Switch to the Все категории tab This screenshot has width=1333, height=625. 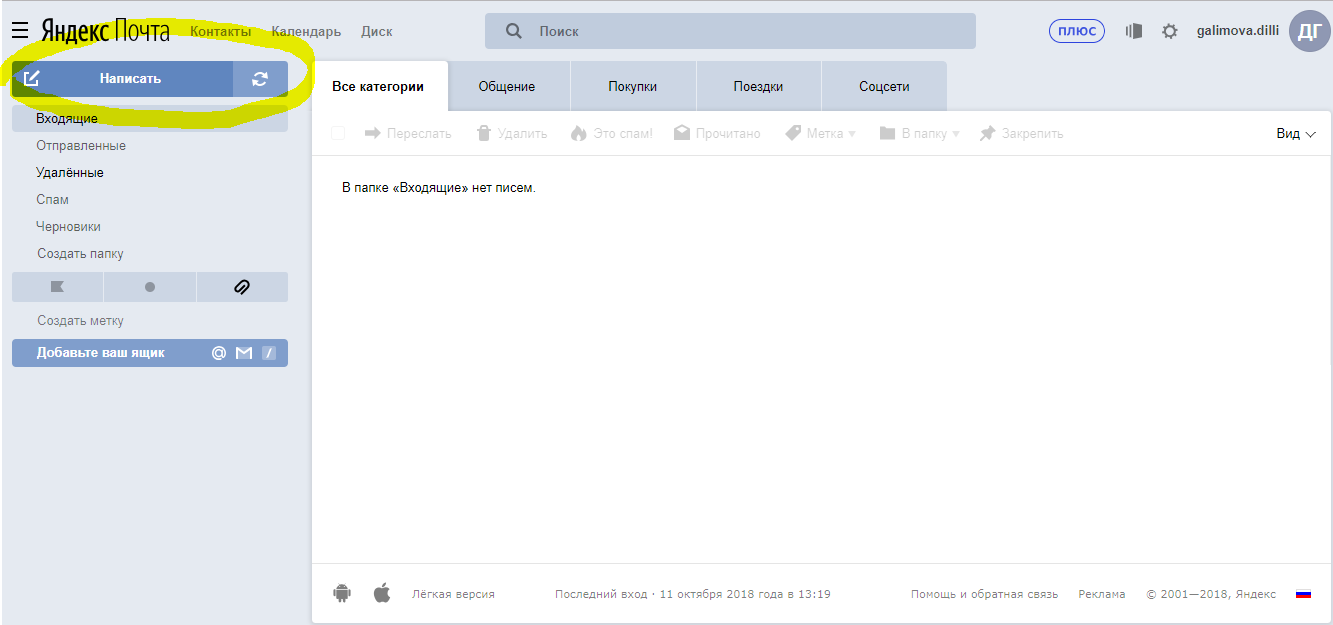pos(378,86)
